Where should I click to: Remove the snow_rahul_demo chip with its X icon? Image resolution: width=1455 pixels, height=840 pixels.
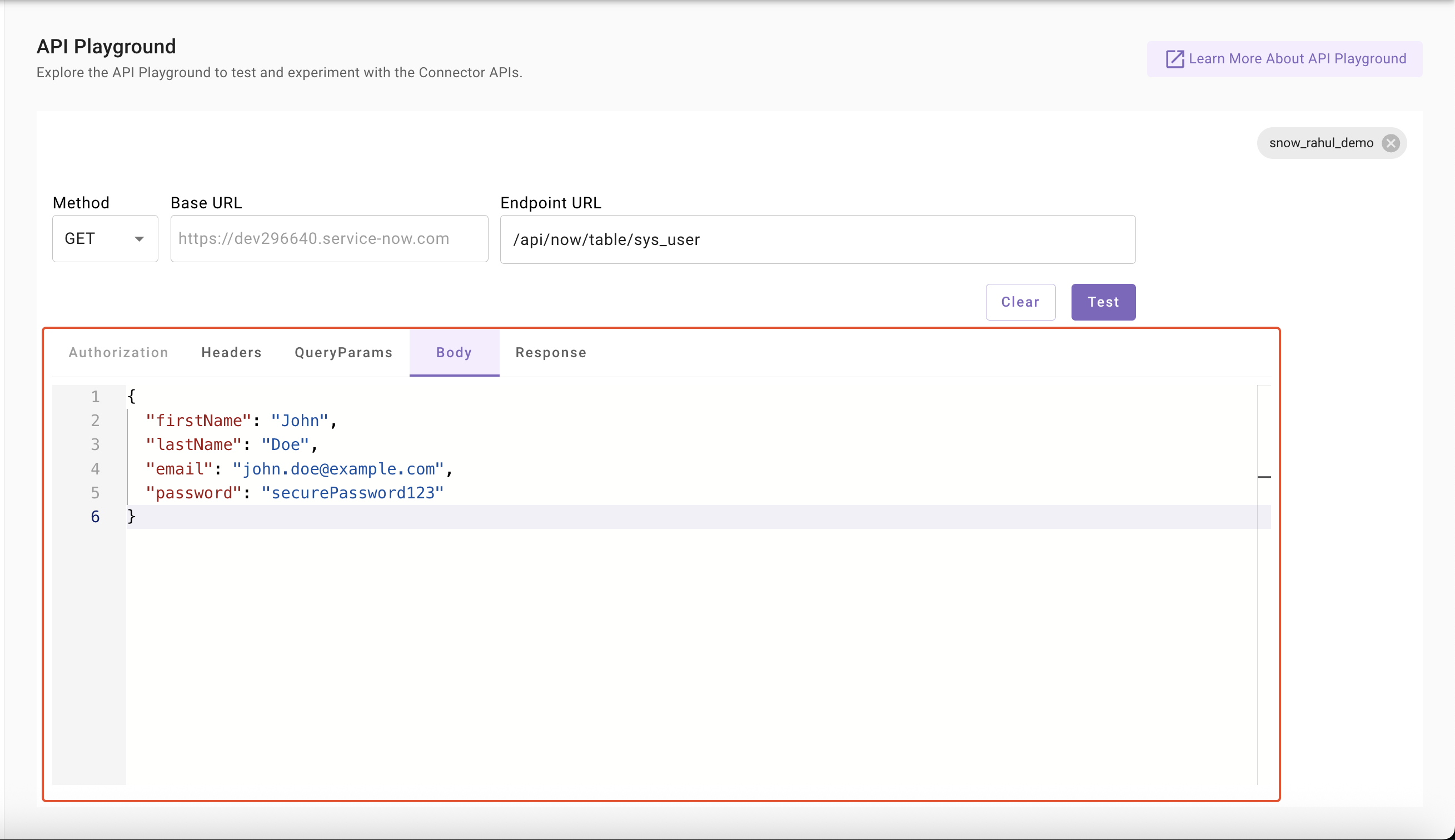[1391, 143]
